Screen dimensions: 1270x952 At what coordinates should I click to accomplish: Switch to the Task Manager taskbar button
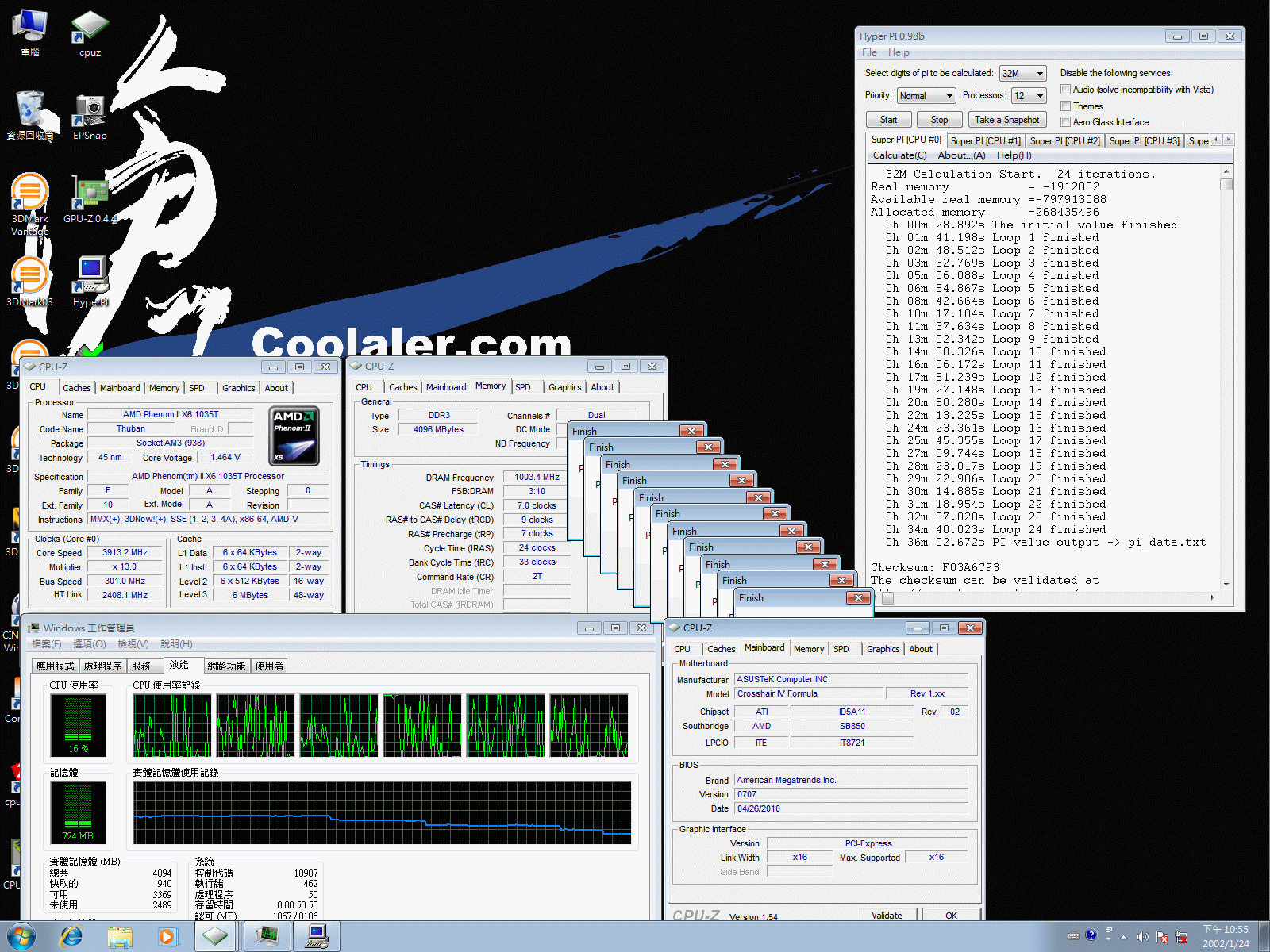[x=267, y=937]
